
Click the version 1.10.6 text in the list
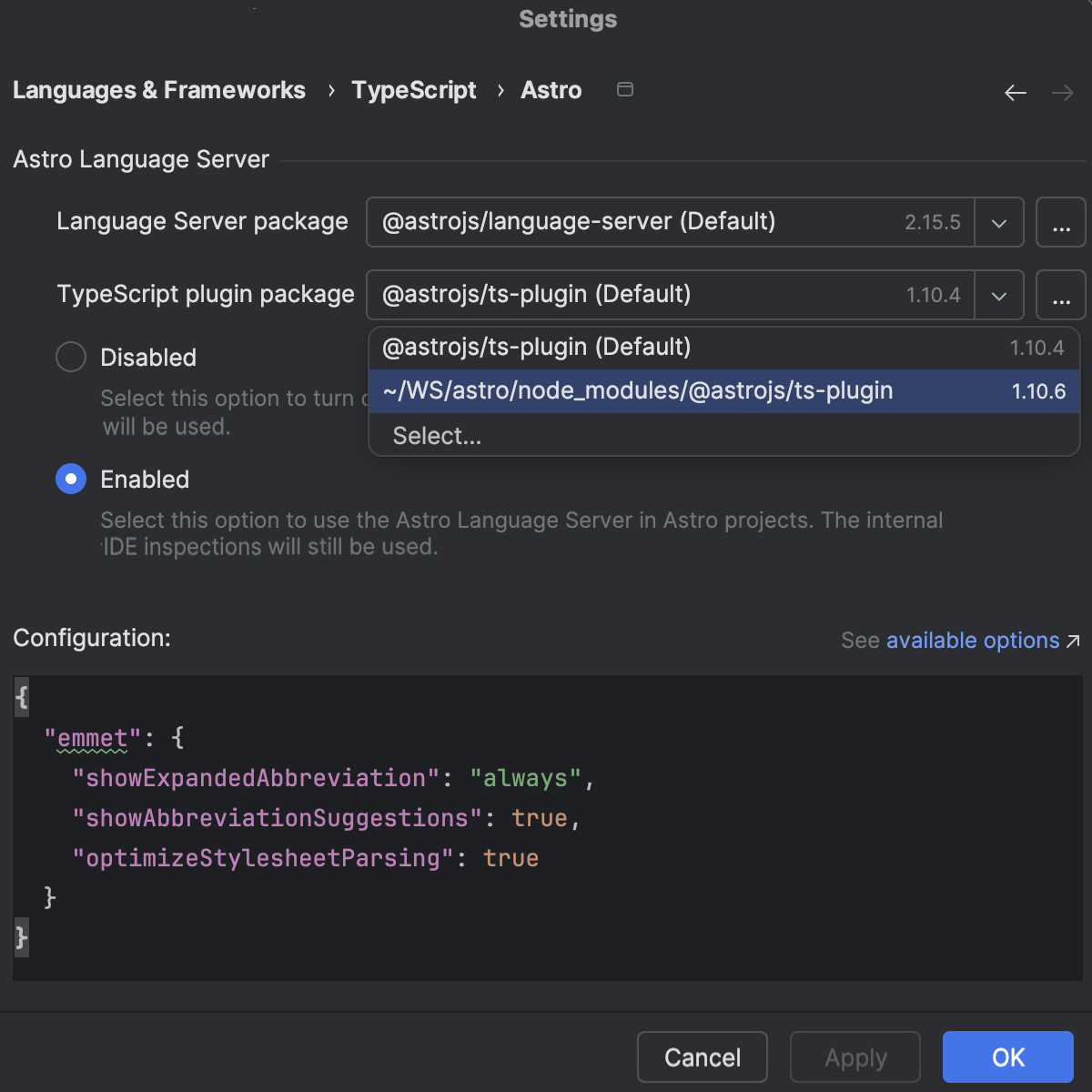point(1038,391)
